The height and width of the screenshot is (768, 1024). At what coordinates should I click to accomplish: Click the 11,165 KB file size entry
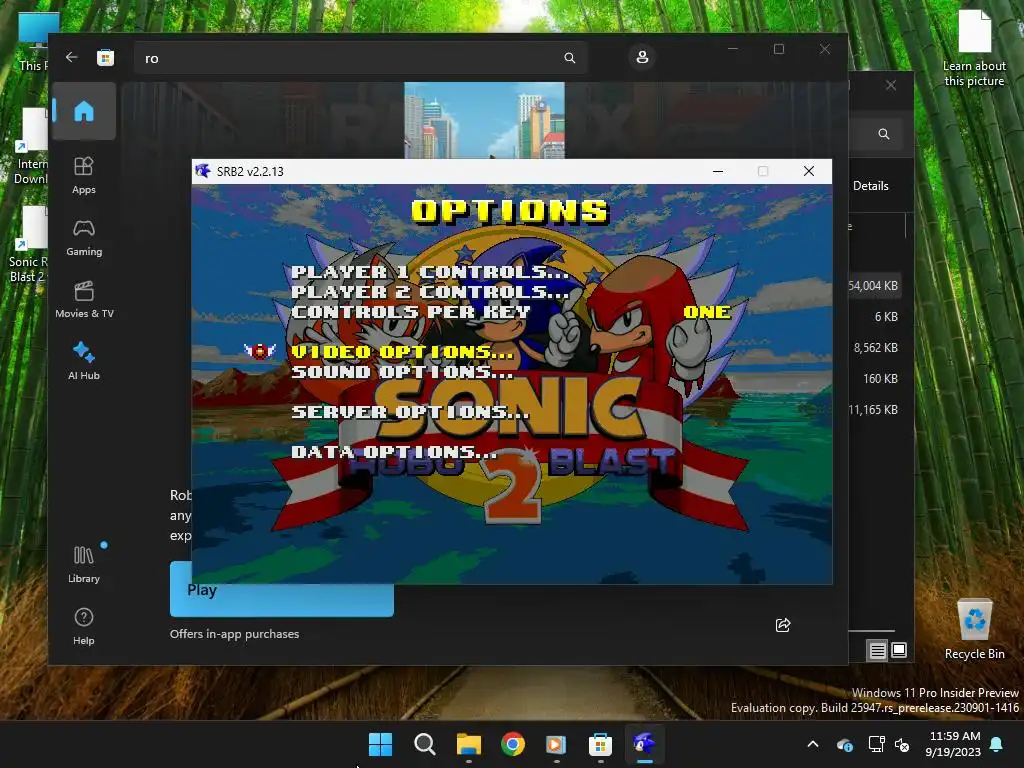[873, 409]
